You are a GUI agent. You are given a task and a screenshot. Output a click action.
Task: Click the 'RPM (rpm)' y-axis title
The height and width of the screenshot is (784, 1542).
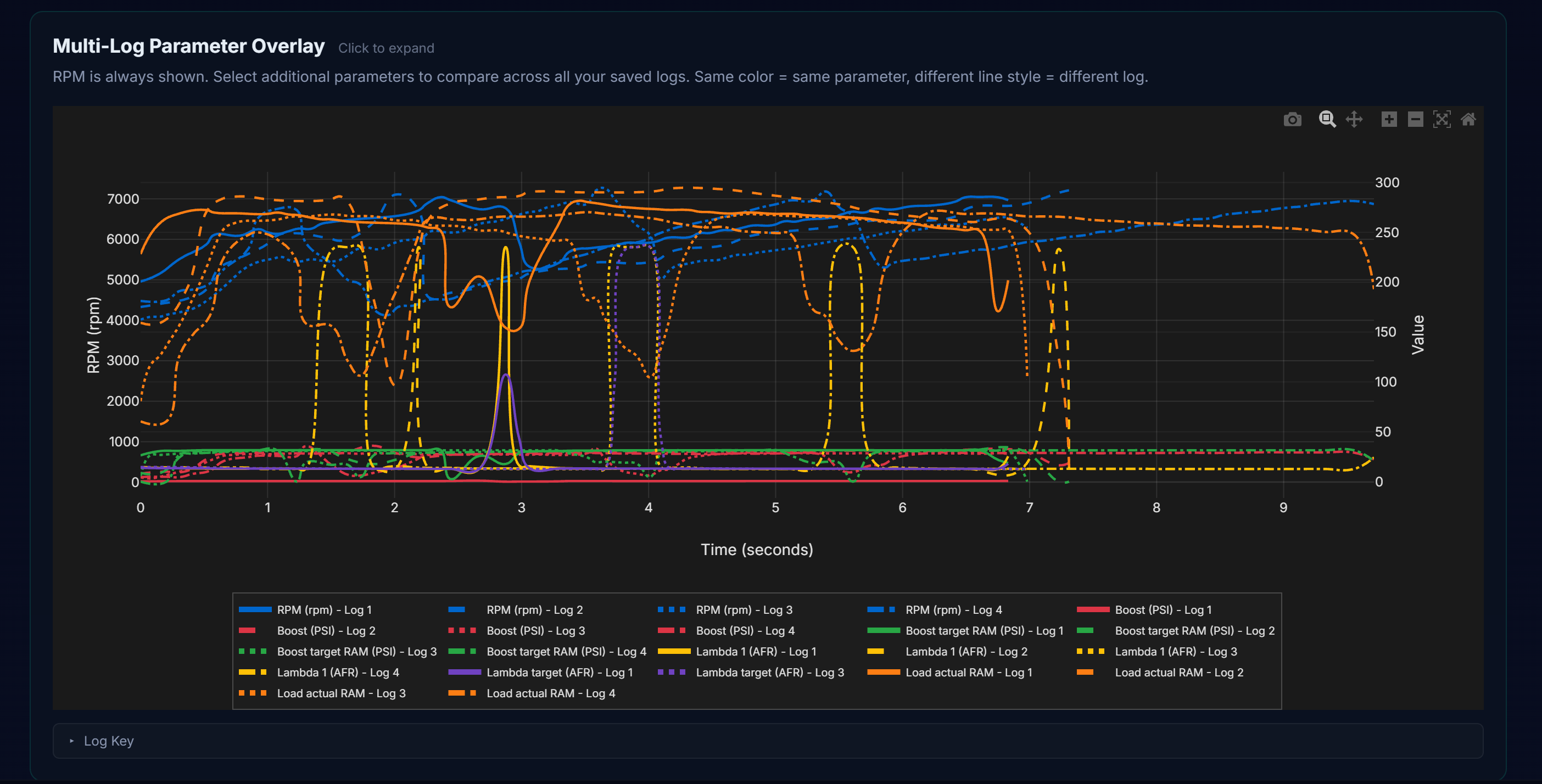tap(93, 335)
